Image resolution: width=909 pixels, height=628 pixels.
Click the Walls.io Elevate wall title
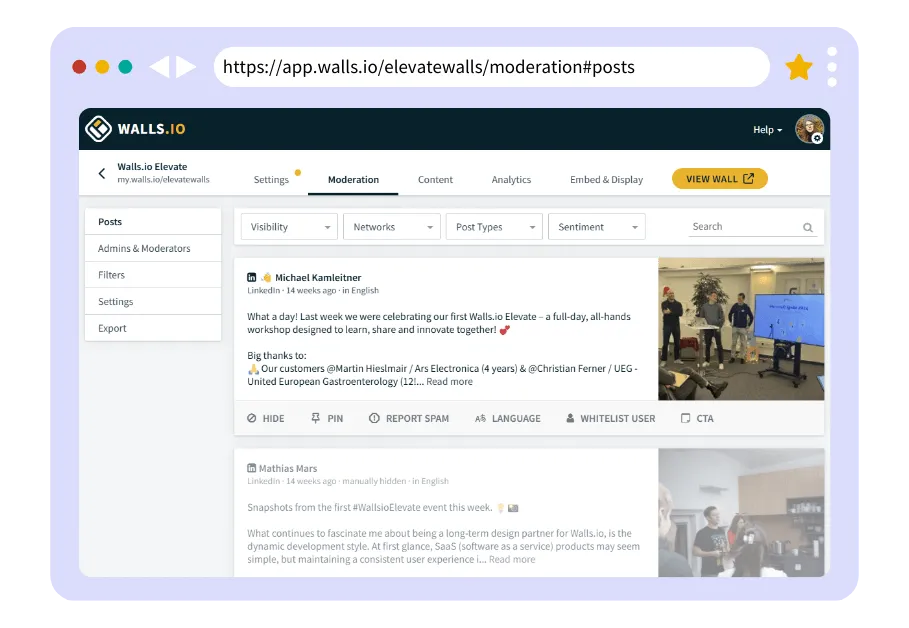tap(152, 166)
